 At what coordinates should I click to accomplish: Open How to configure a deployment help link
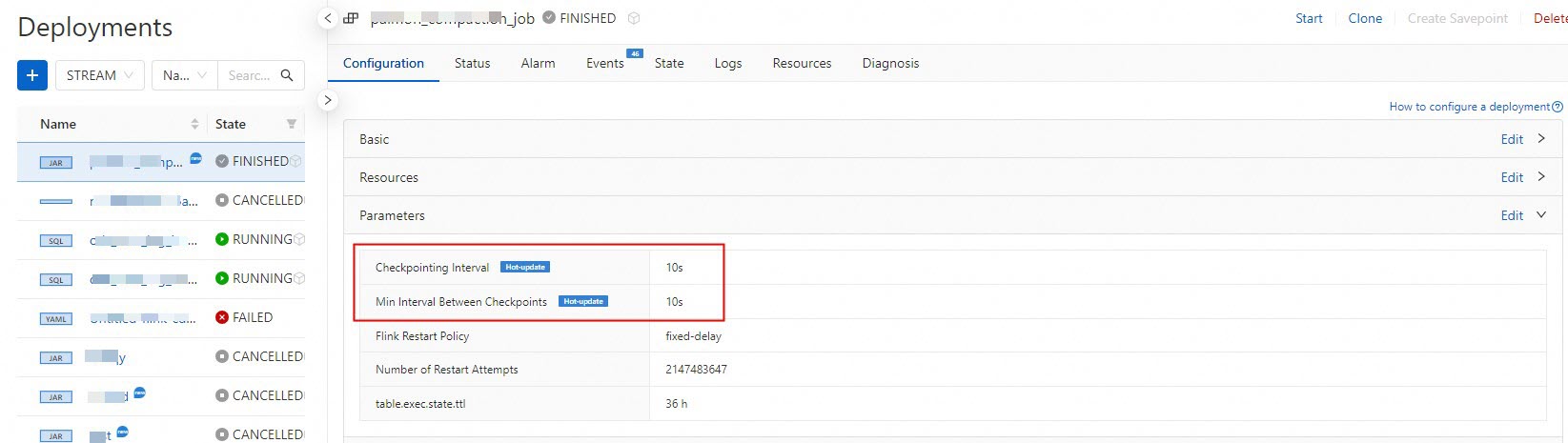[1469, 107]
